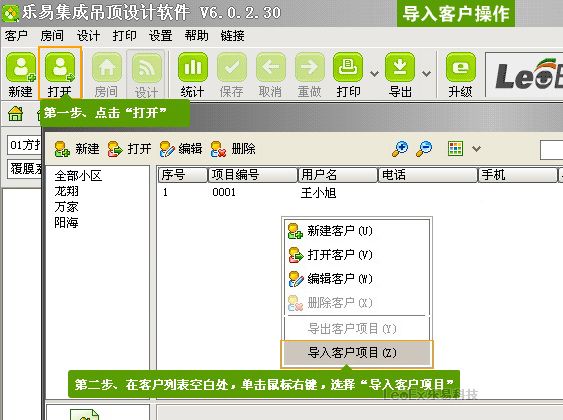Select the 龙翔 community in the list

click(66, 191)
